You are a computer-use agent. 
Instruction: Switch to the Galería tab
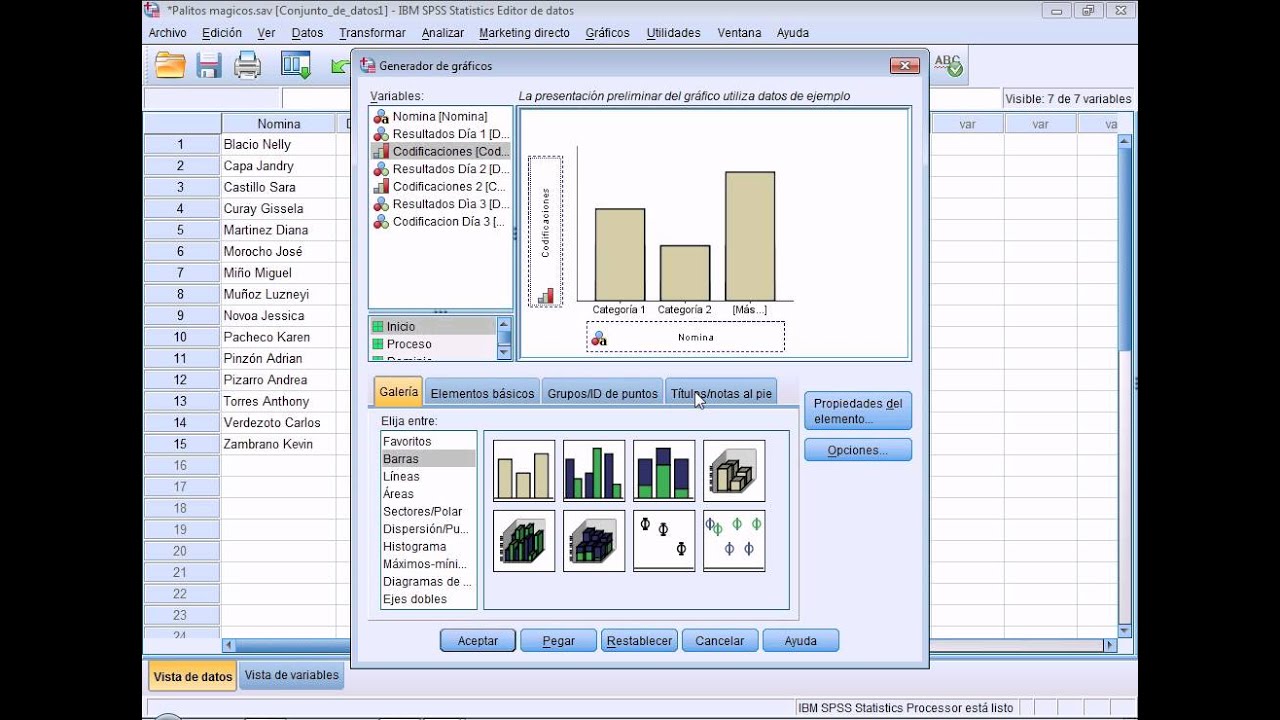pyautogui.click(x=399, y=392)
